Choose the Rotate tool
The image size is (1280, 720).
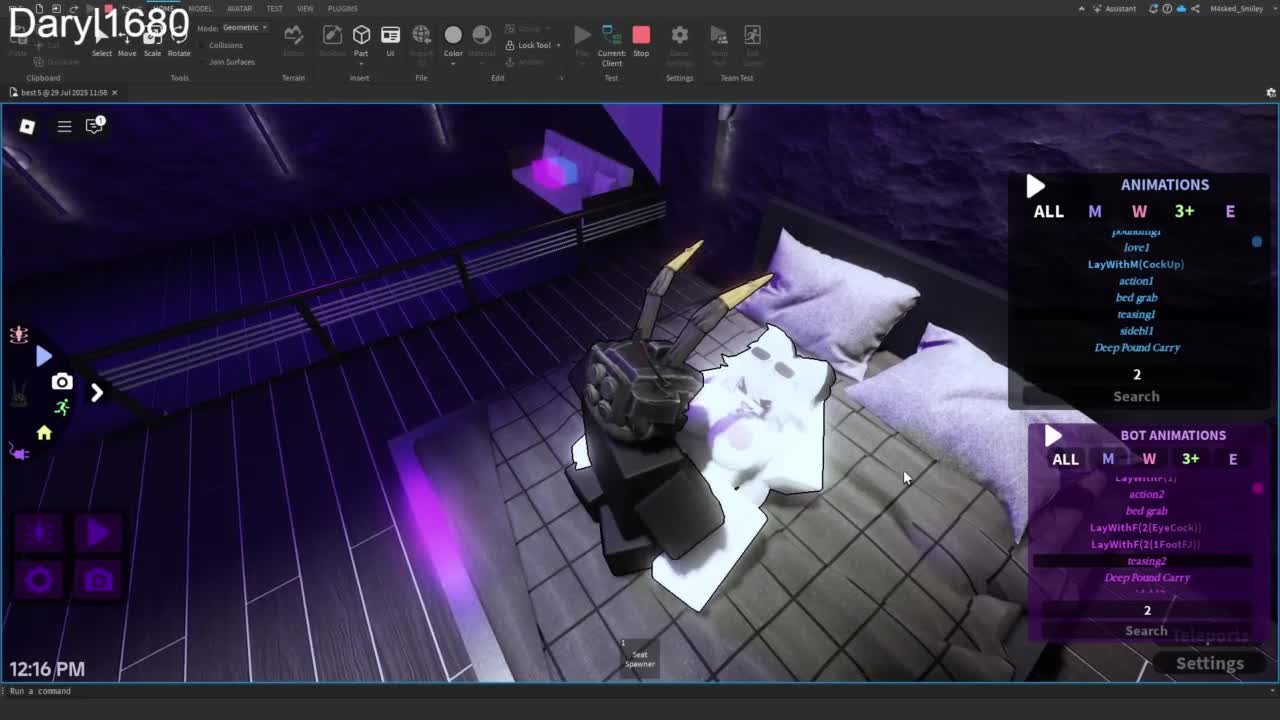179,41
